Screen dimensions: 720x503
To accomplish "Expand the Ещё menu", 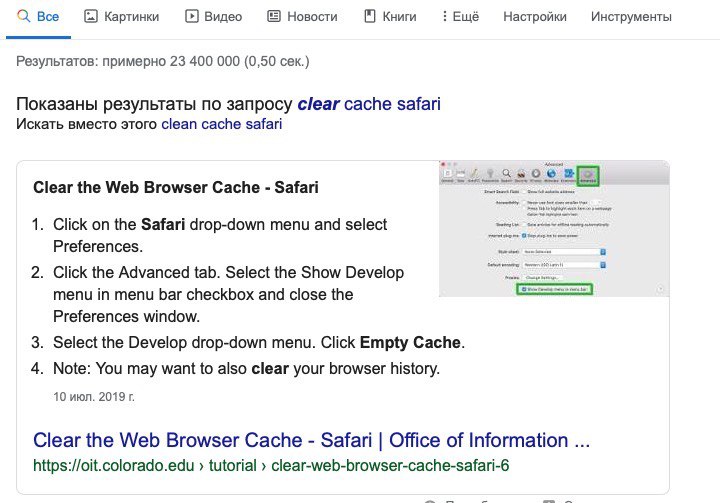I will [x=461, y=17].
